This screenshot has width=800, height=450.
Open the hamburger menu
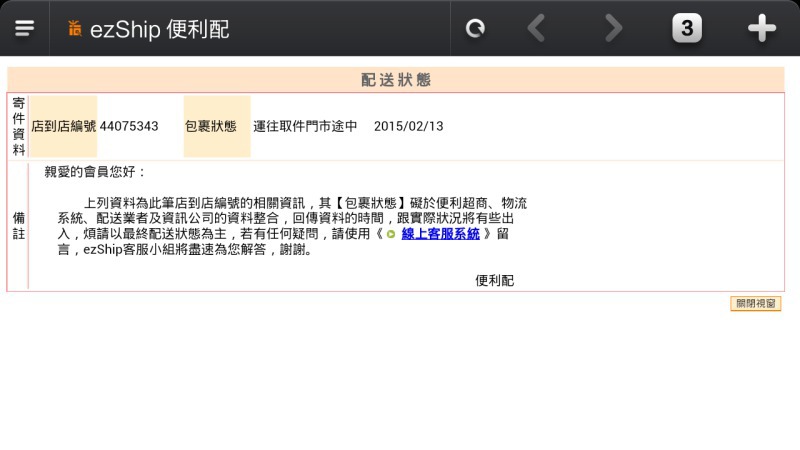click(24, 28)
